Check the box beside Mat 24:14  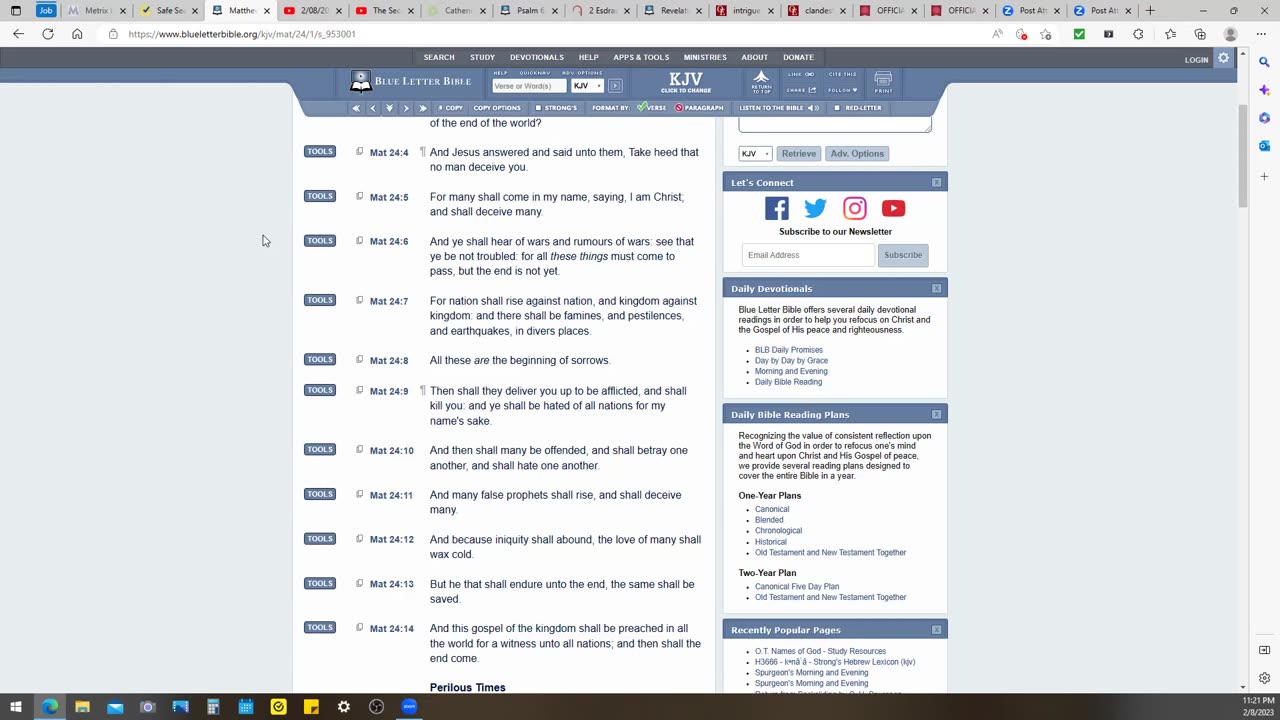tap(359, 628)
